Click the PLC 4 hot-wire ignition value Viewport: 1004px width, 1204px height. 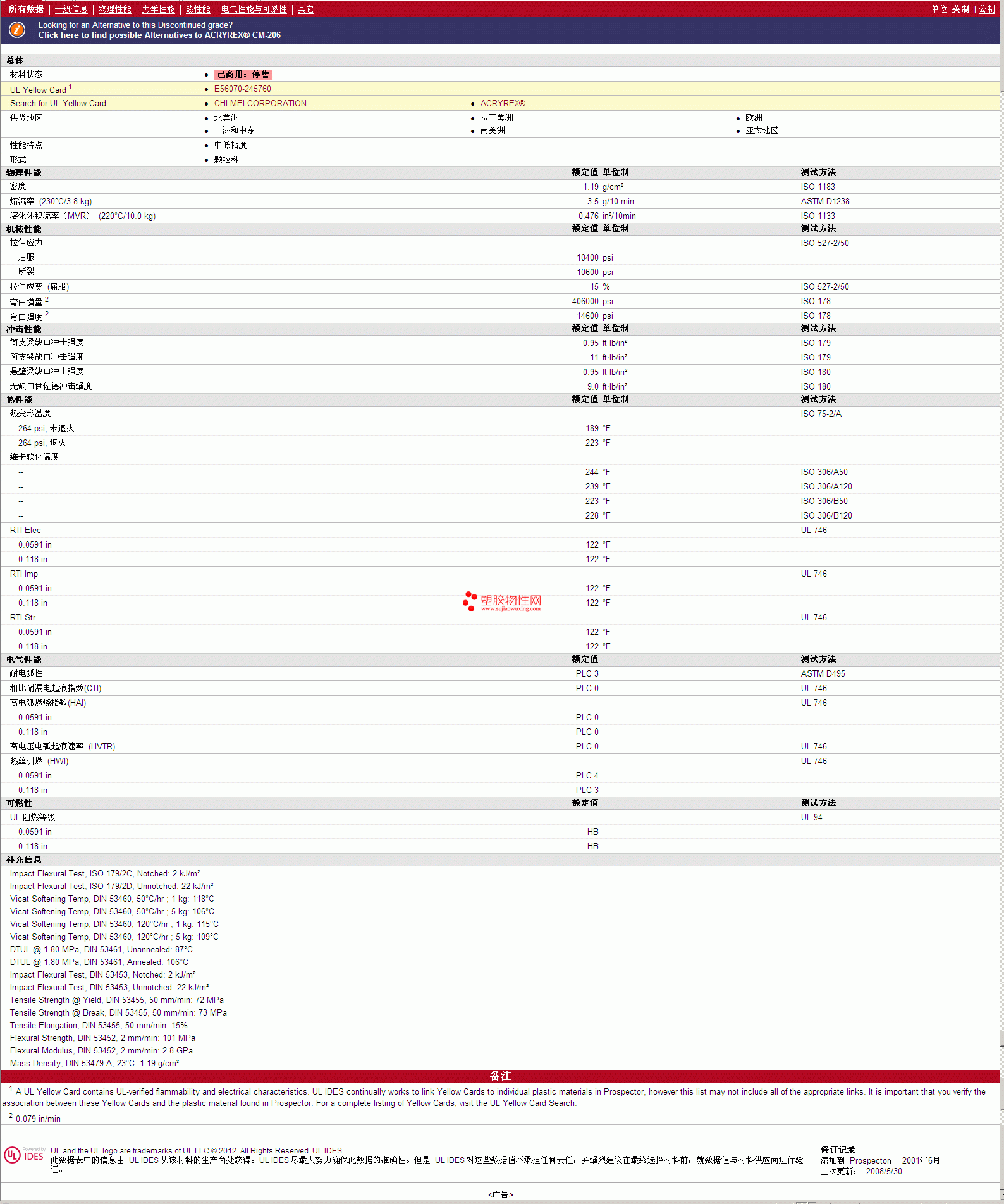(x=587, y=775)
